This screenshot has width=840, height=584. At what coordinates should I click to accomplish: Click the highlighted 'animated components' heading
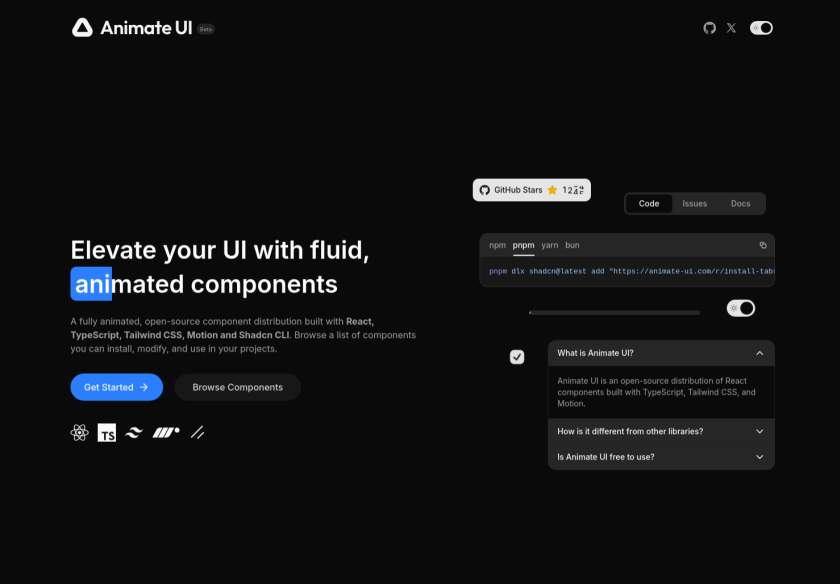(204, 284)
